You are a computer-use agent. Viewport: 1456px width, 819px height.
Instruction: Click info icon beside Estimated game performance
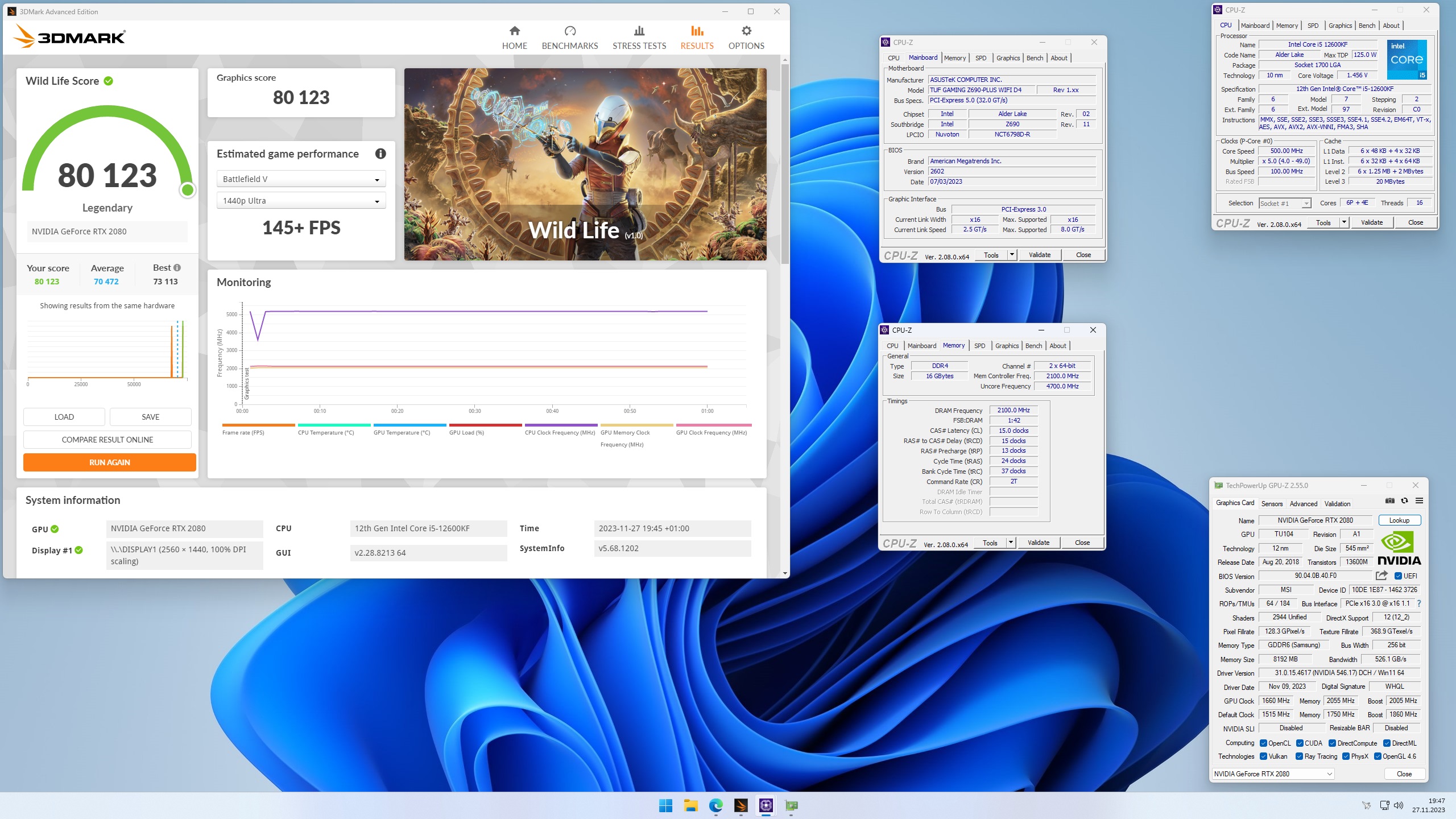tap(380, 154)
